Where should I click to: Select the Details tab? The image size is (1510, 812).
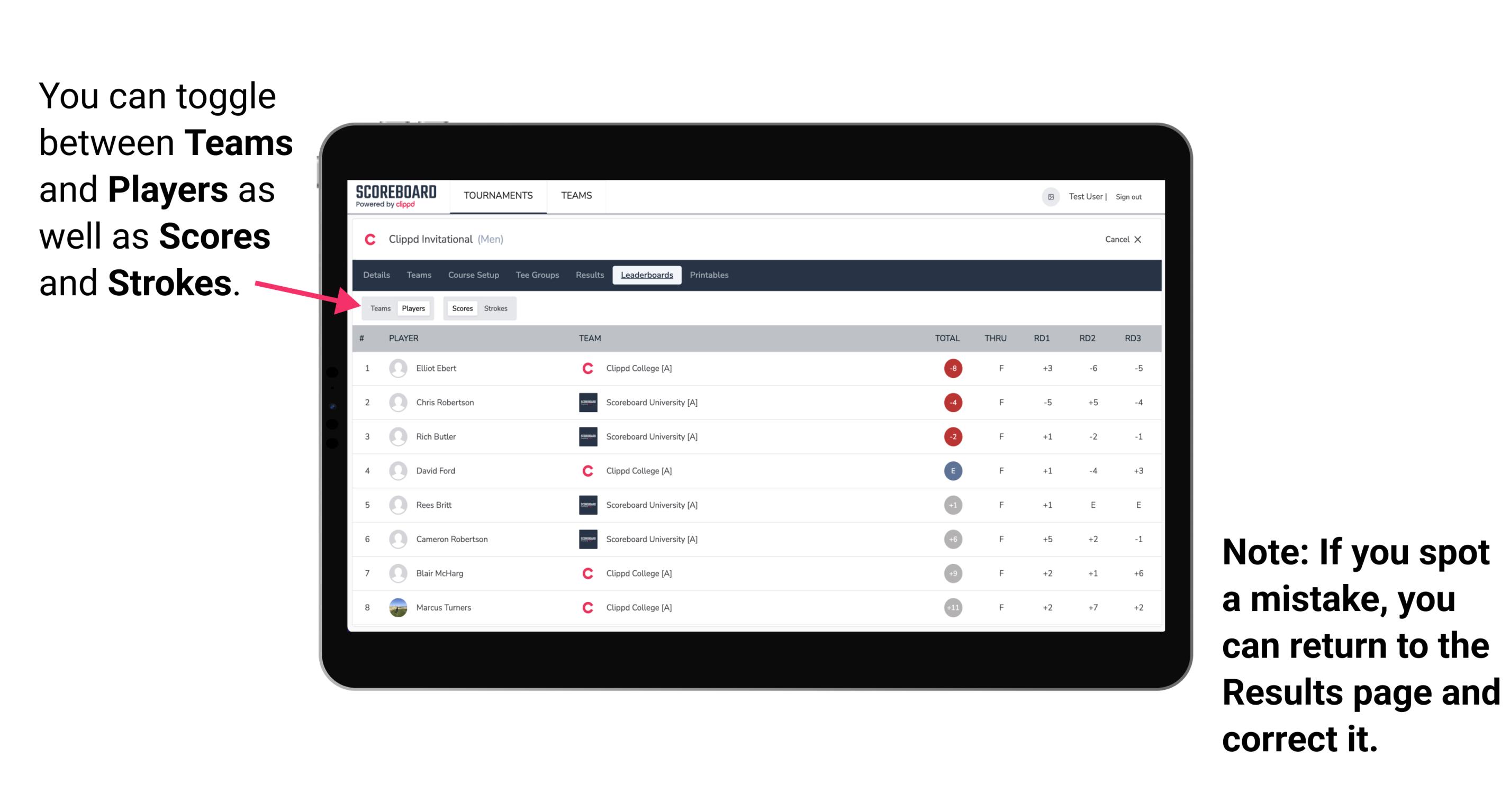pos(377,275)
